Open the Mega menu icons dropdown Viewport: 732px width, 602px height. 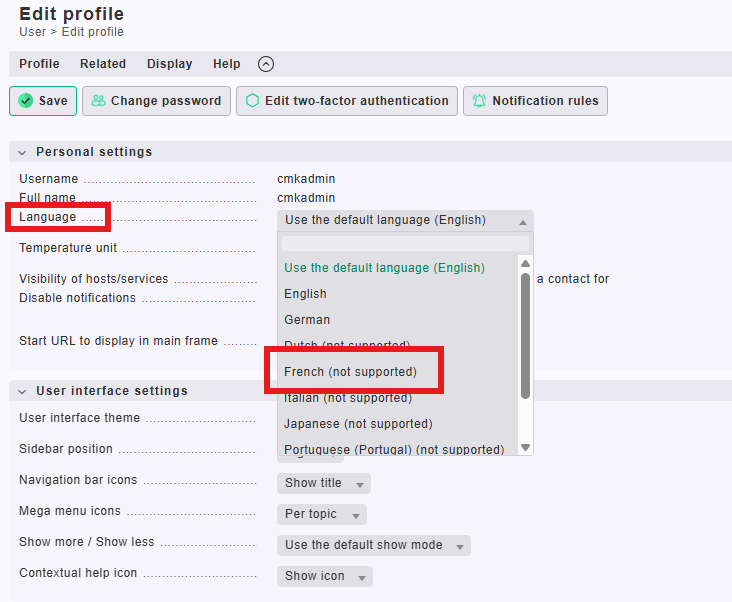(x=321, y=514)
